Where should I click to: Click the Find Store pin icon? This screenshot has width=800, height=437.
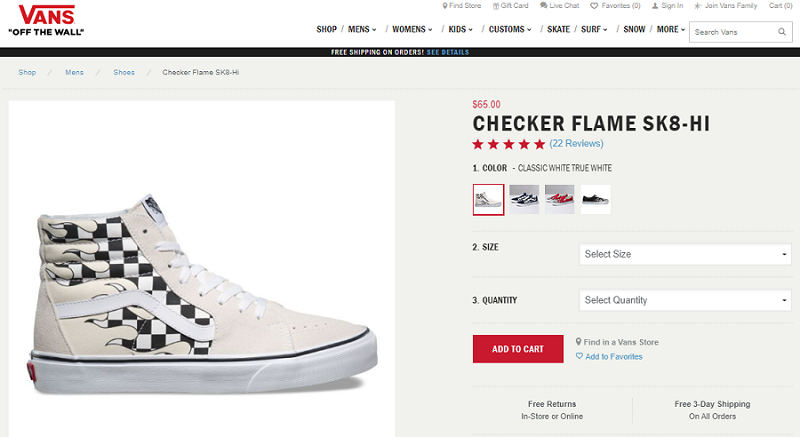click(445, 6)
